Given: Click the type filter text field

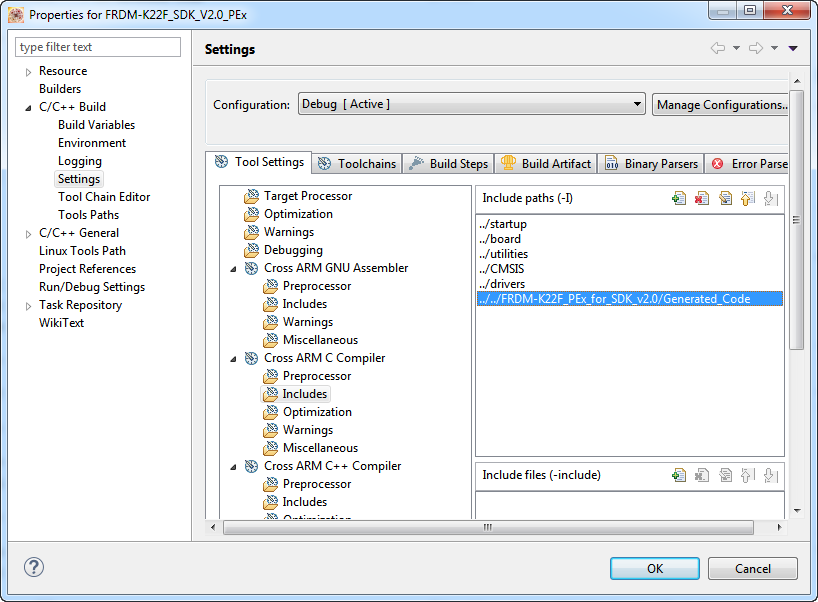Looking at the screenshot, I should (98, 47).
